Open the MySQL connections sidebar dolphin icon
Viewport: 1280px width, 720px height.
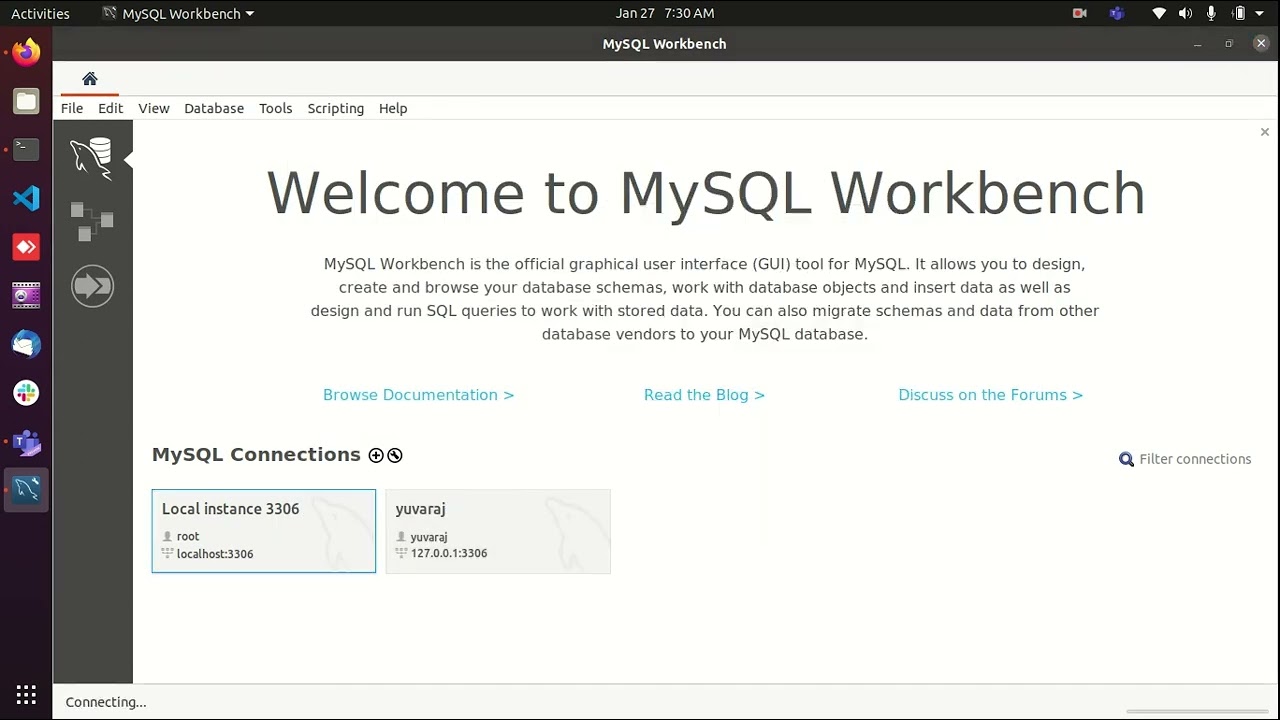(91, 158)
